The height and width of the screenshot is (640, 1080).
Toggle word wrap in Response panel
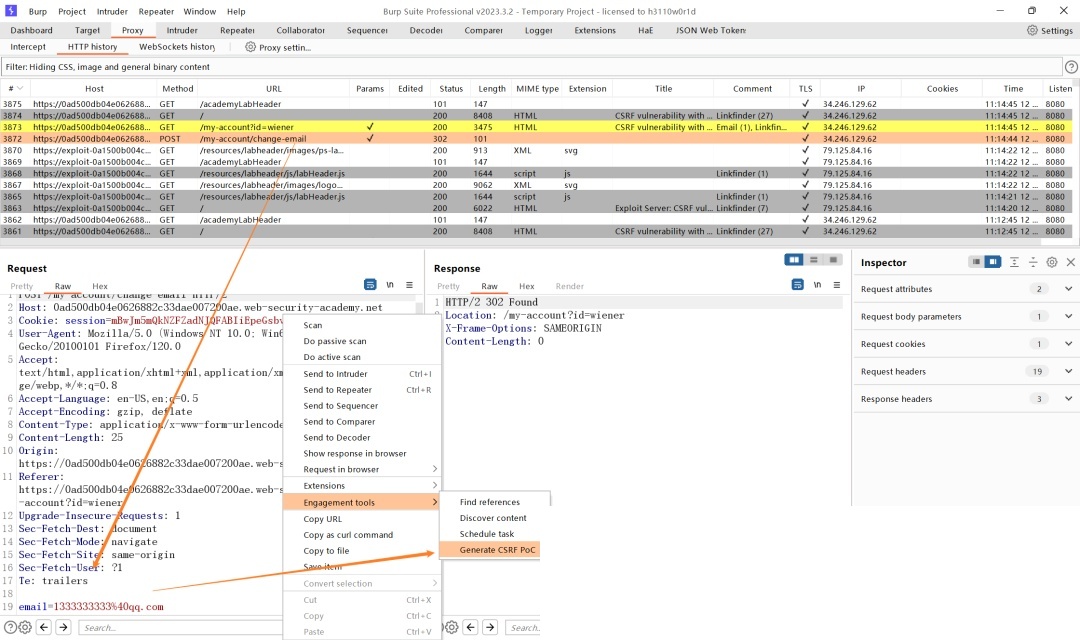(x=798, y=285)
